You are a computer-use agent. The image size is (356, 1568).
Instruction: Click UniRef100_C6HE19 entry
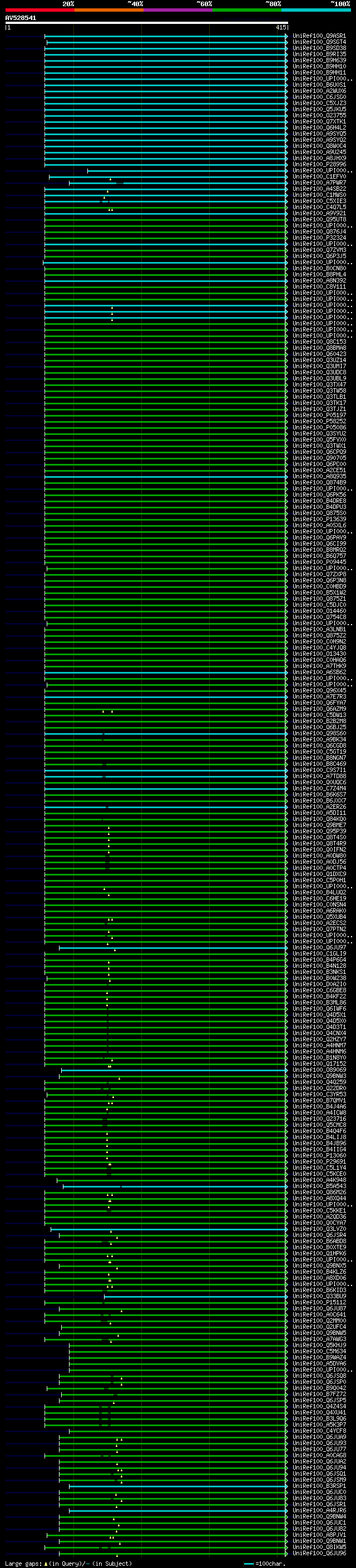(x=319, y=898)
